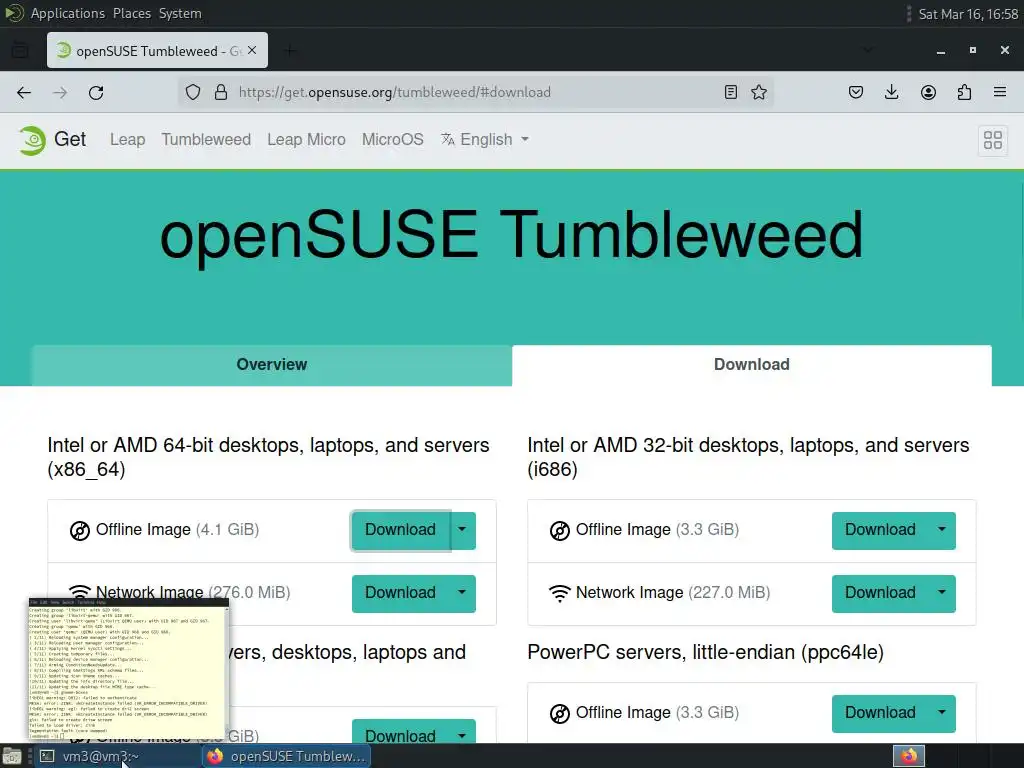Expand x86_64 Network Image download options arrow
The width and height of the screenshot is (1024, 768).
click(462, 593)
